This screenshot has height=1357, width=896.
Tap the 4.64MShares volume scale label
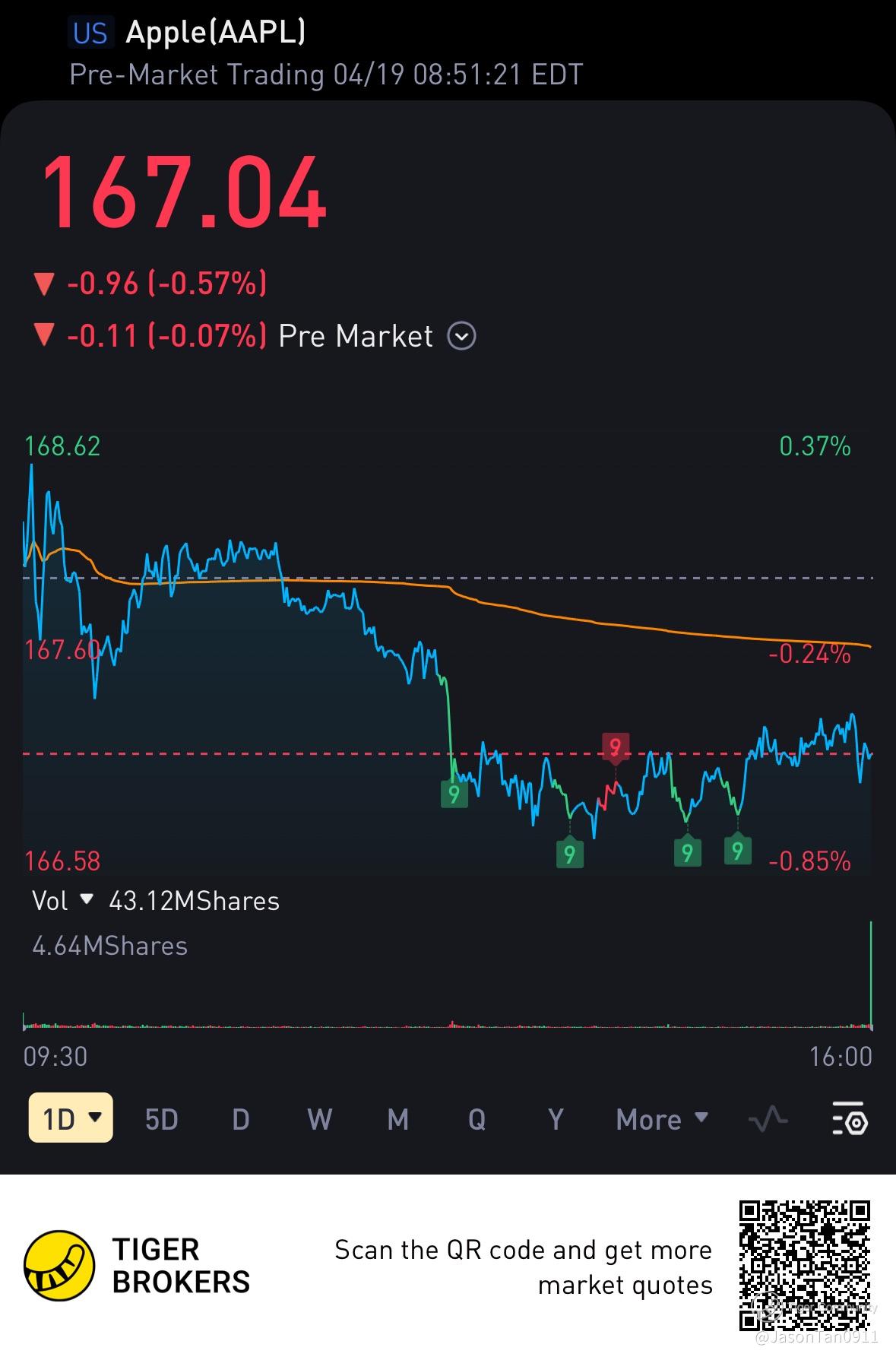(110, 946)
